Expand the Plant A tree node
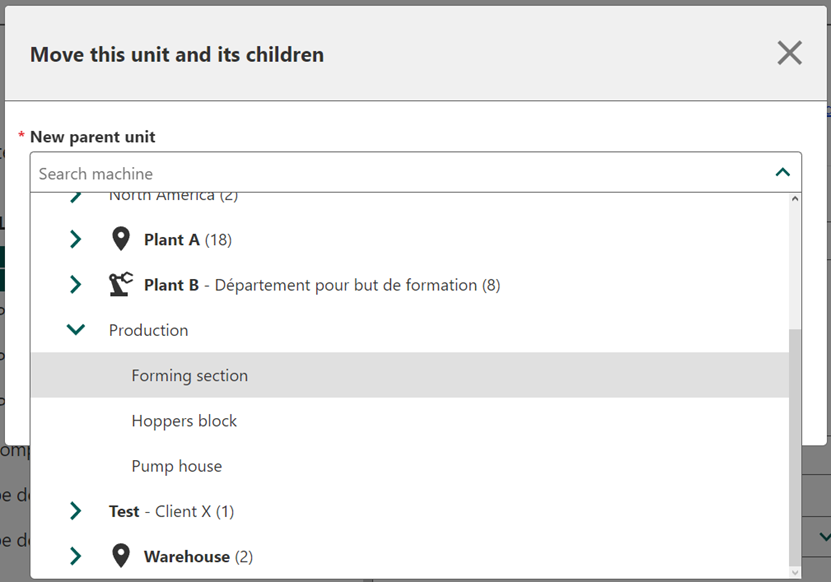 click(x=75, y=240)
